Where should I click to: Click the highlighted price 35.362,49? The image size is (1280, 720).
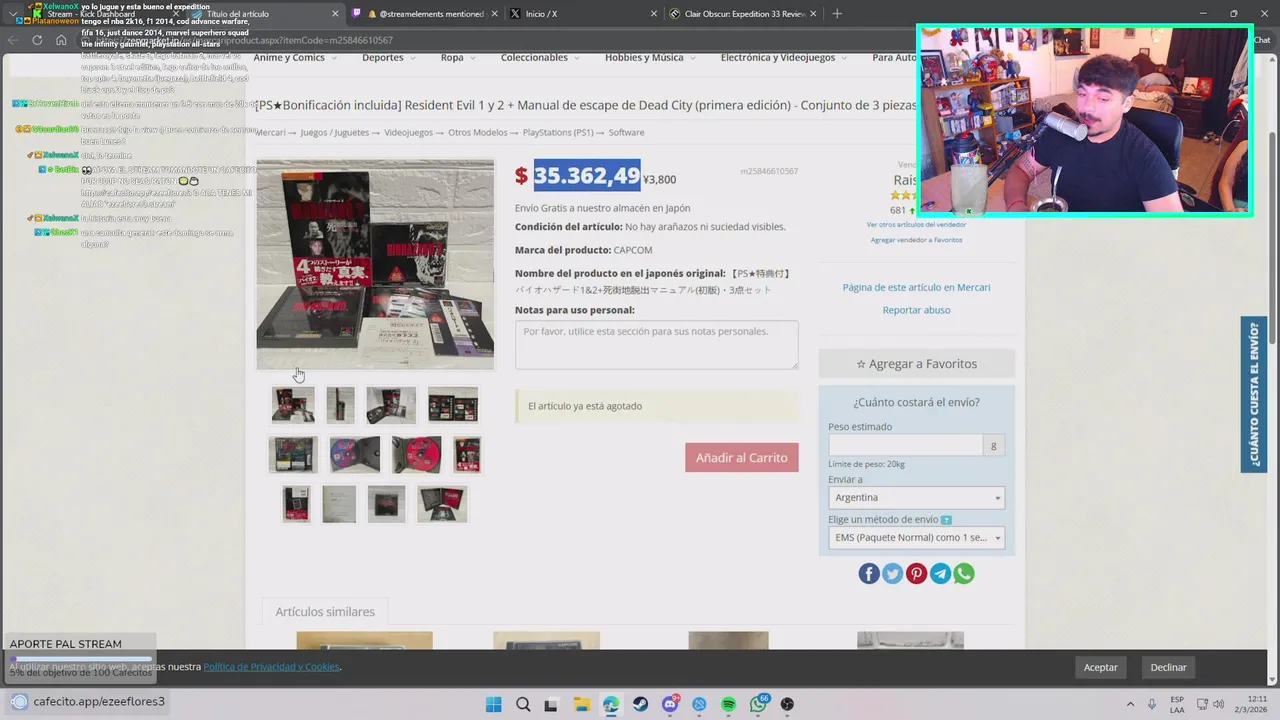point(587,176)
